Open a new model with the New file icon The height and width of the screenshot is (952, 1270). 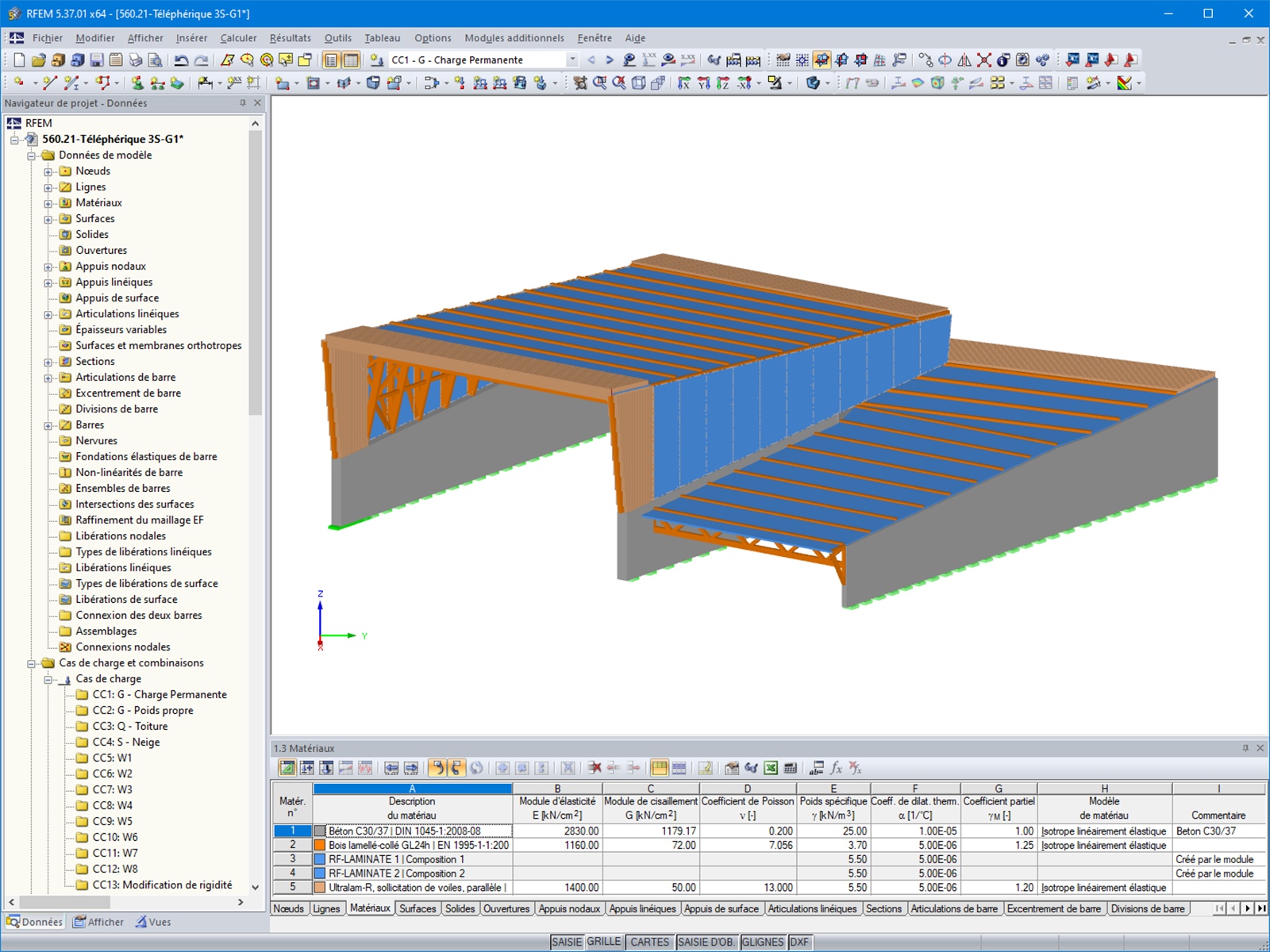(x=17, y=59)
